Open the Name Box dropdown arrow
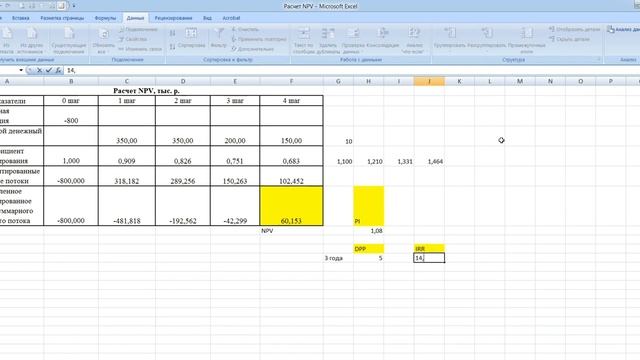This screenshot has height=360, width=640. coord(21,70)
